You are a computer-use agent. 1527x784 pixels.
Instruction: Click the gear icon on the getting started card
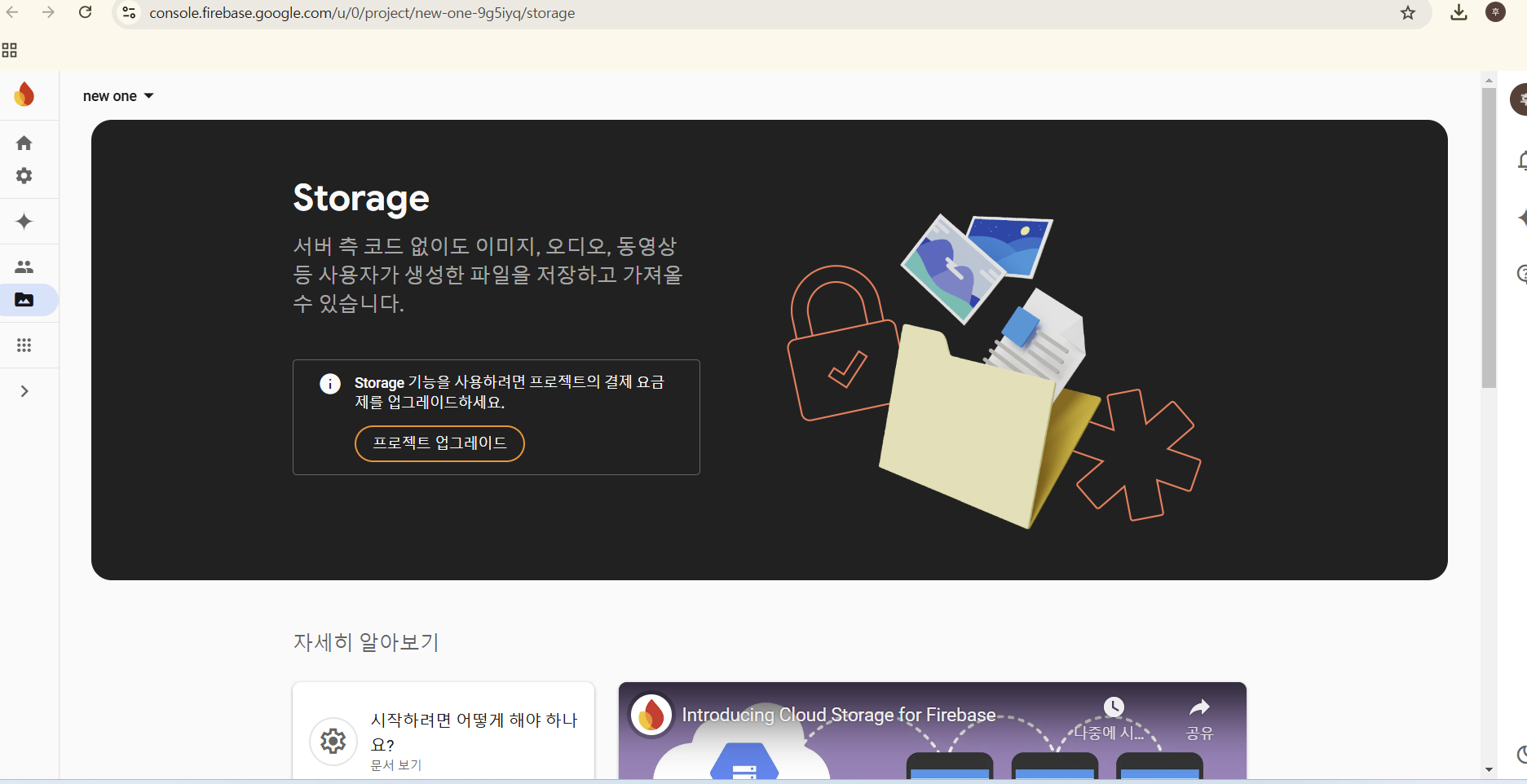tap(333, 741)
